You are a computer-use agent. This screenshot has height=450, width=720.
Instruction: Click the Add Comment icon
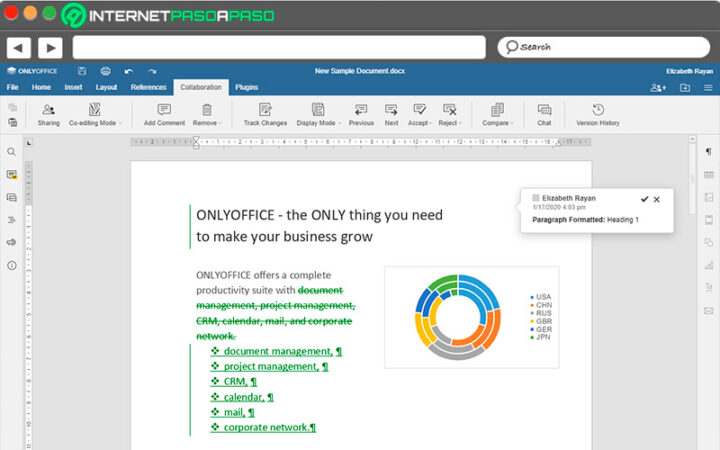click(x=163, y=110)
